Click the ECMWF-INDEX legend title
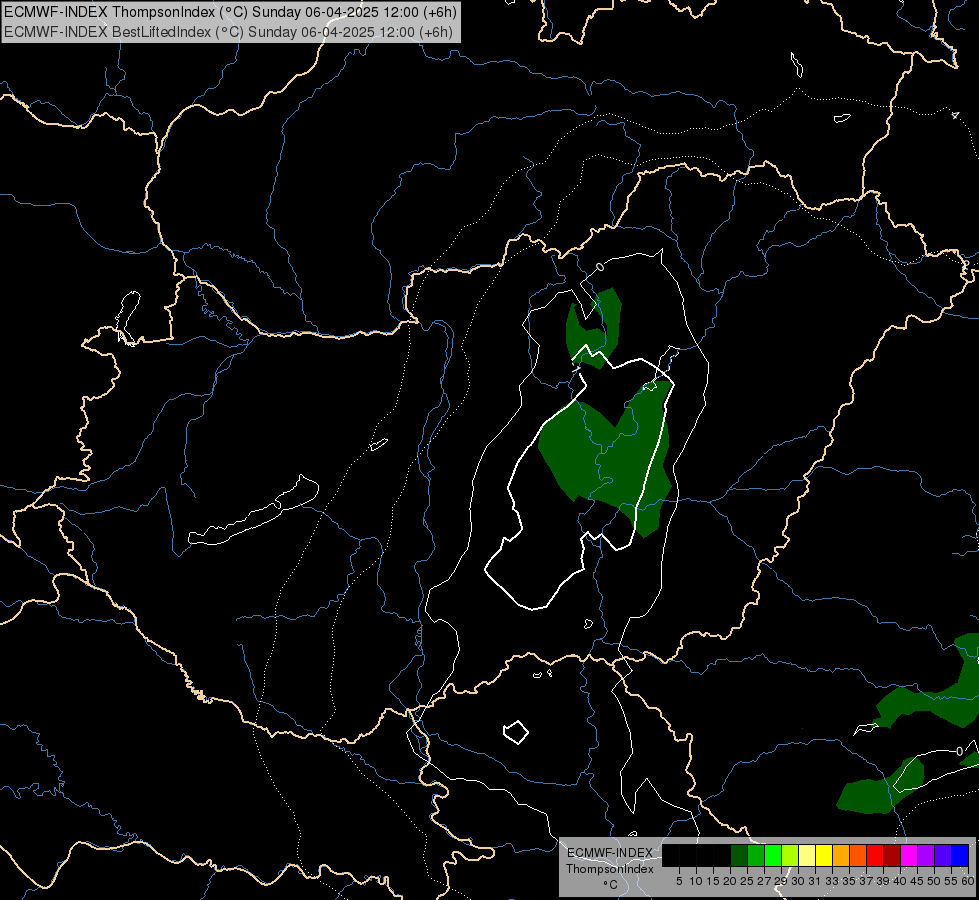Image resolution: width=979 pixels, height=900 pixels. pos(609,853)
